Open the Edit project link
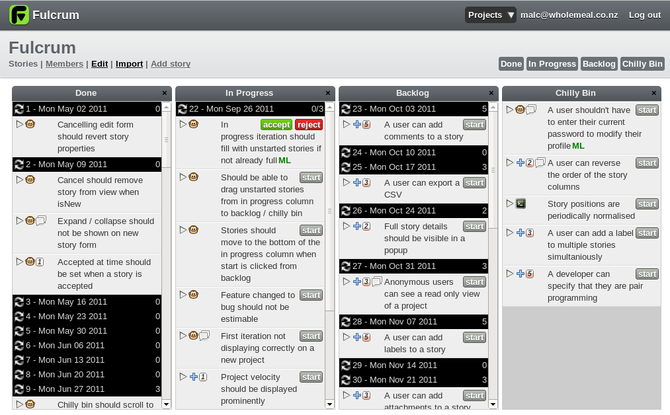Viewport: 670px width, 415px height. pyautogui.click(x=100, y=64)
